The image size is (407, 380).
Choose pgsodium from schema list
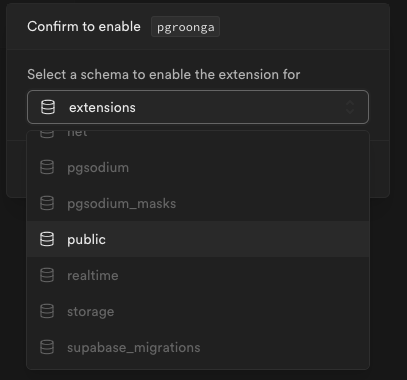pyautogui.click(x=198, y=167)
